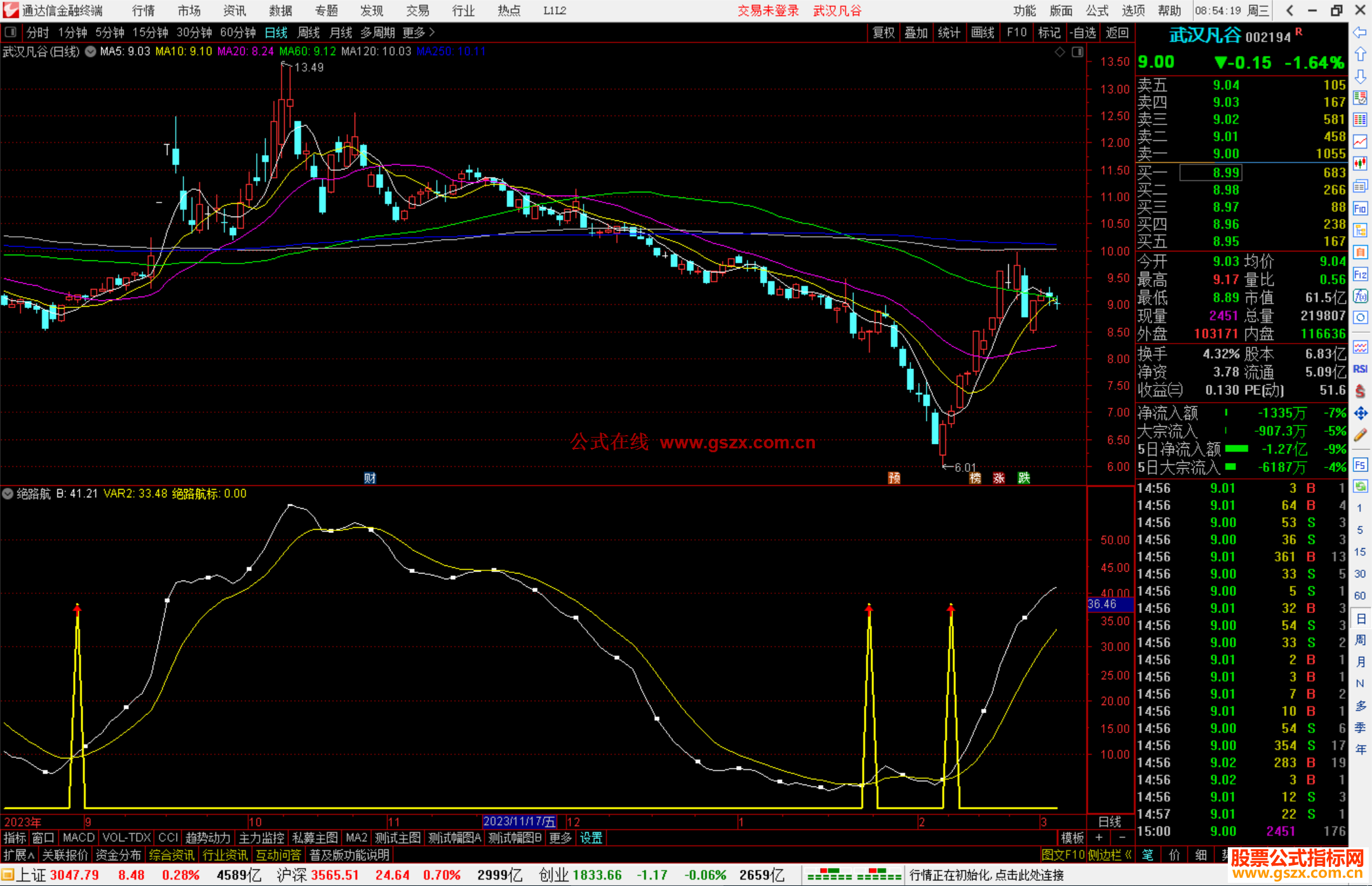Click the candlestick chart icon in sidebar
Viewport: 1372px width, 886px height.
[1360, 163]
